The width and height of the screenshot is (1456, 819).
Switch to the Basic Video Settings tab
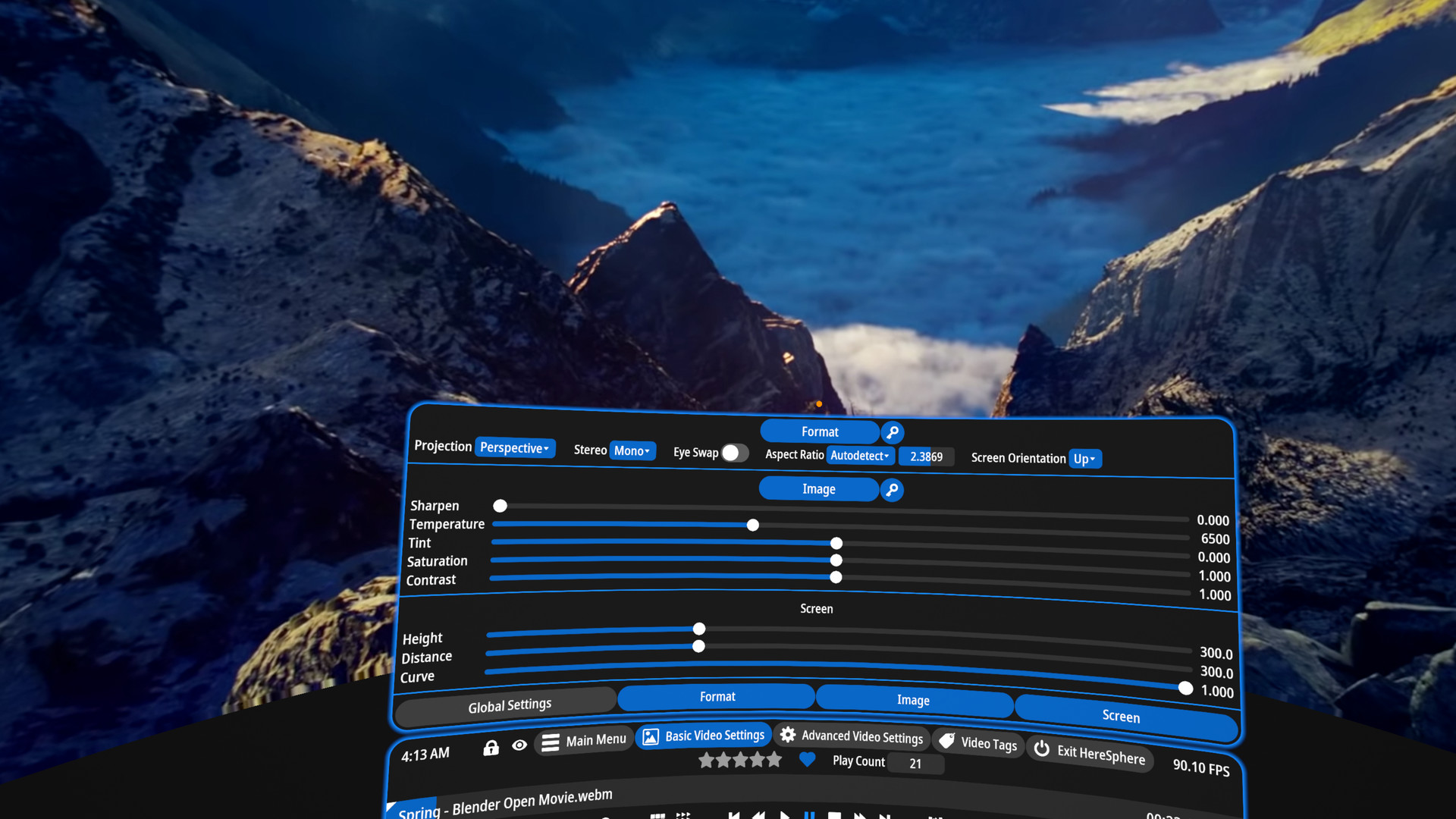704,736
